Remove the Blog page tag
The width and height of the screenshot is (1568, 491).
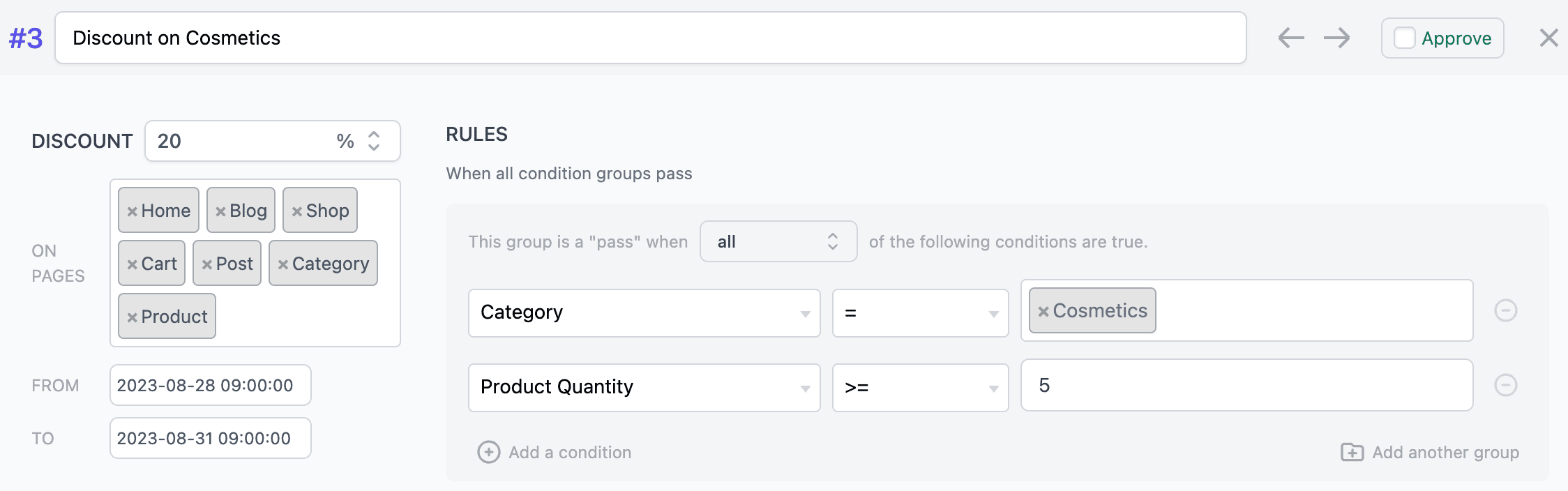click(220, 211)
